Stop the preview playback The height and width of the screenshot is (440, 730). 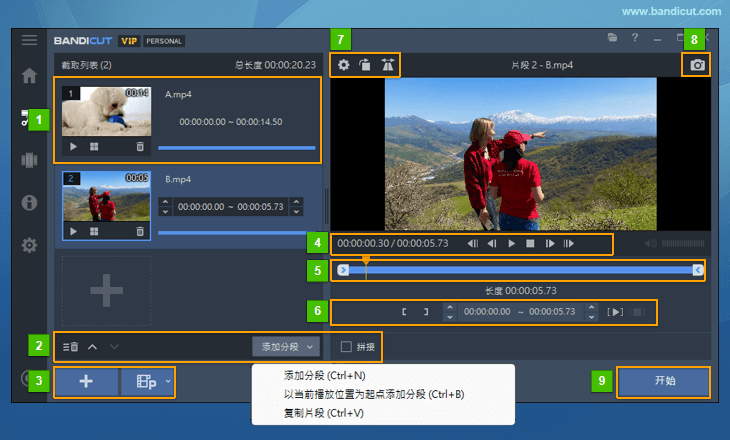530,244
